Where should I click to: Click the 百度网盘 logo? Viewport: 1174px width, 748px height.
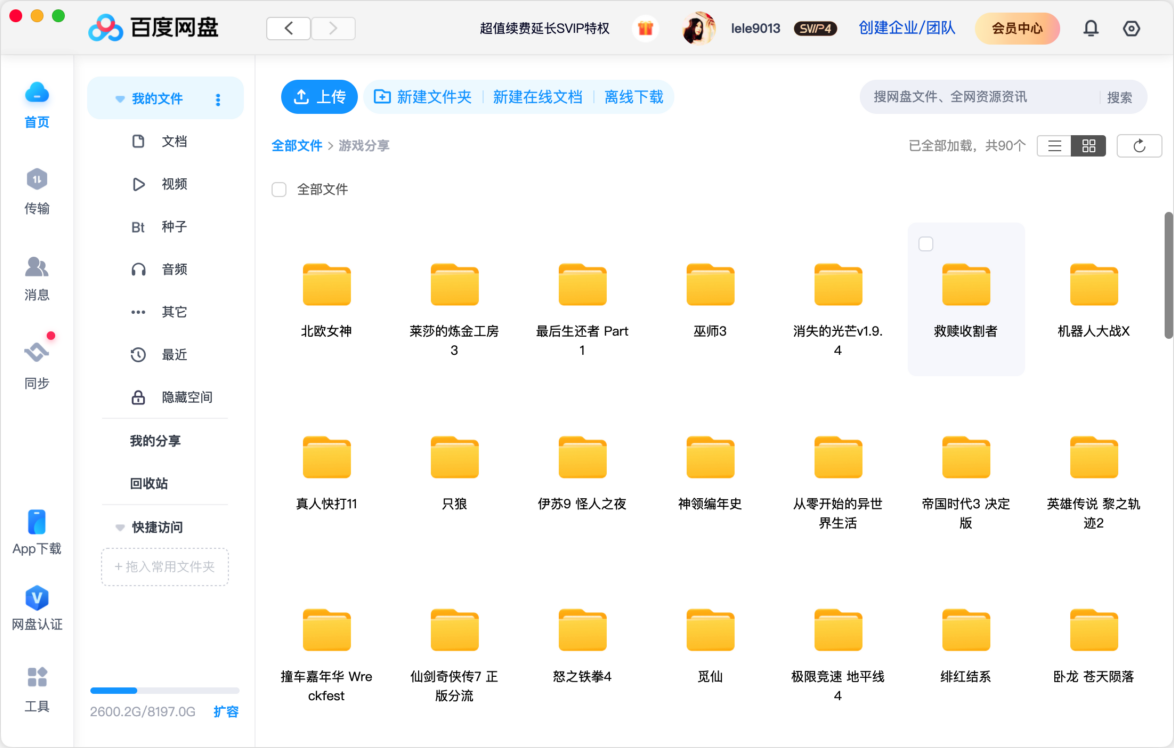point(153,28)
